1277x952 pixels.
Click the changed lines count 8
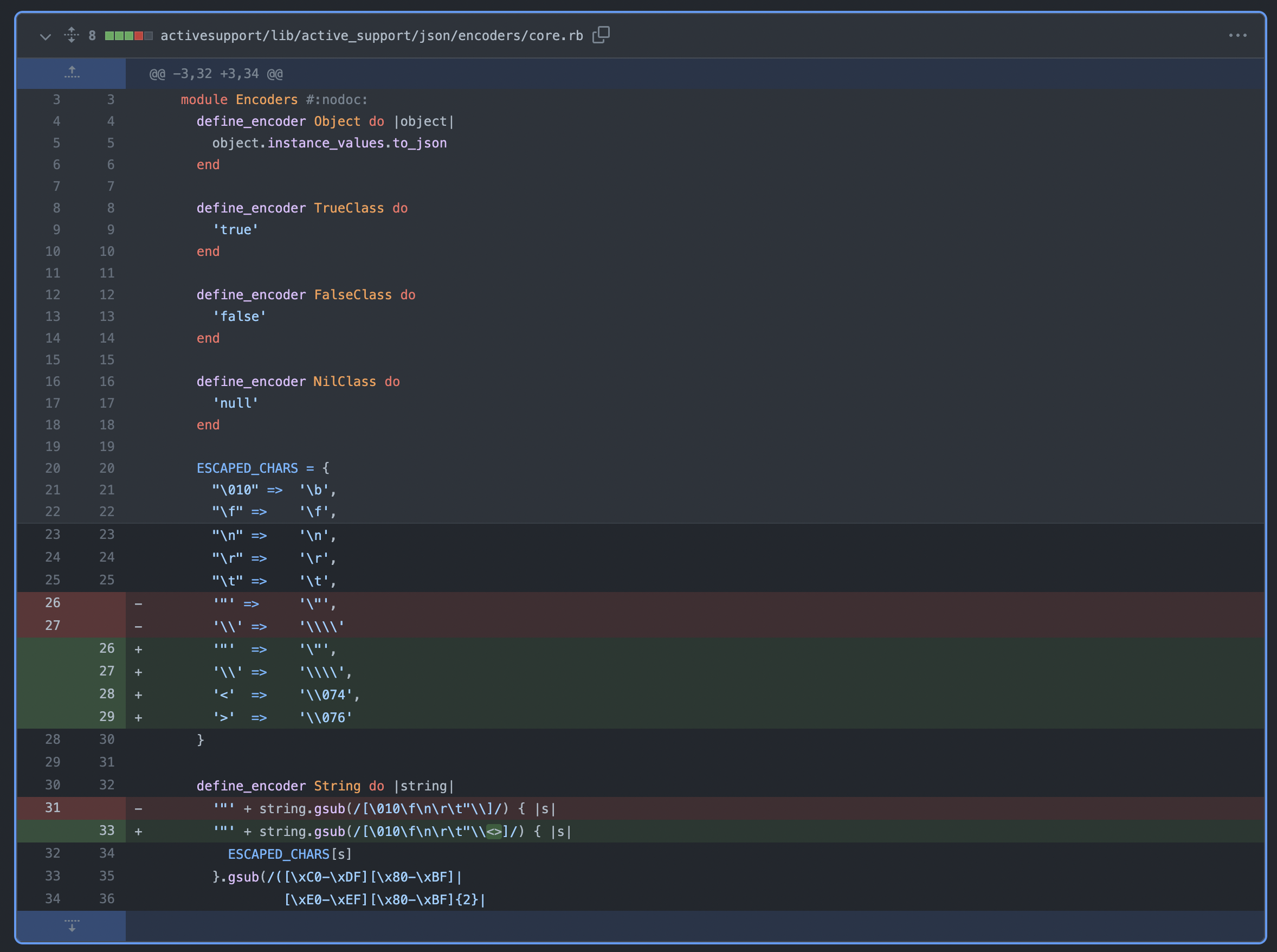click(x=92, y=36)
